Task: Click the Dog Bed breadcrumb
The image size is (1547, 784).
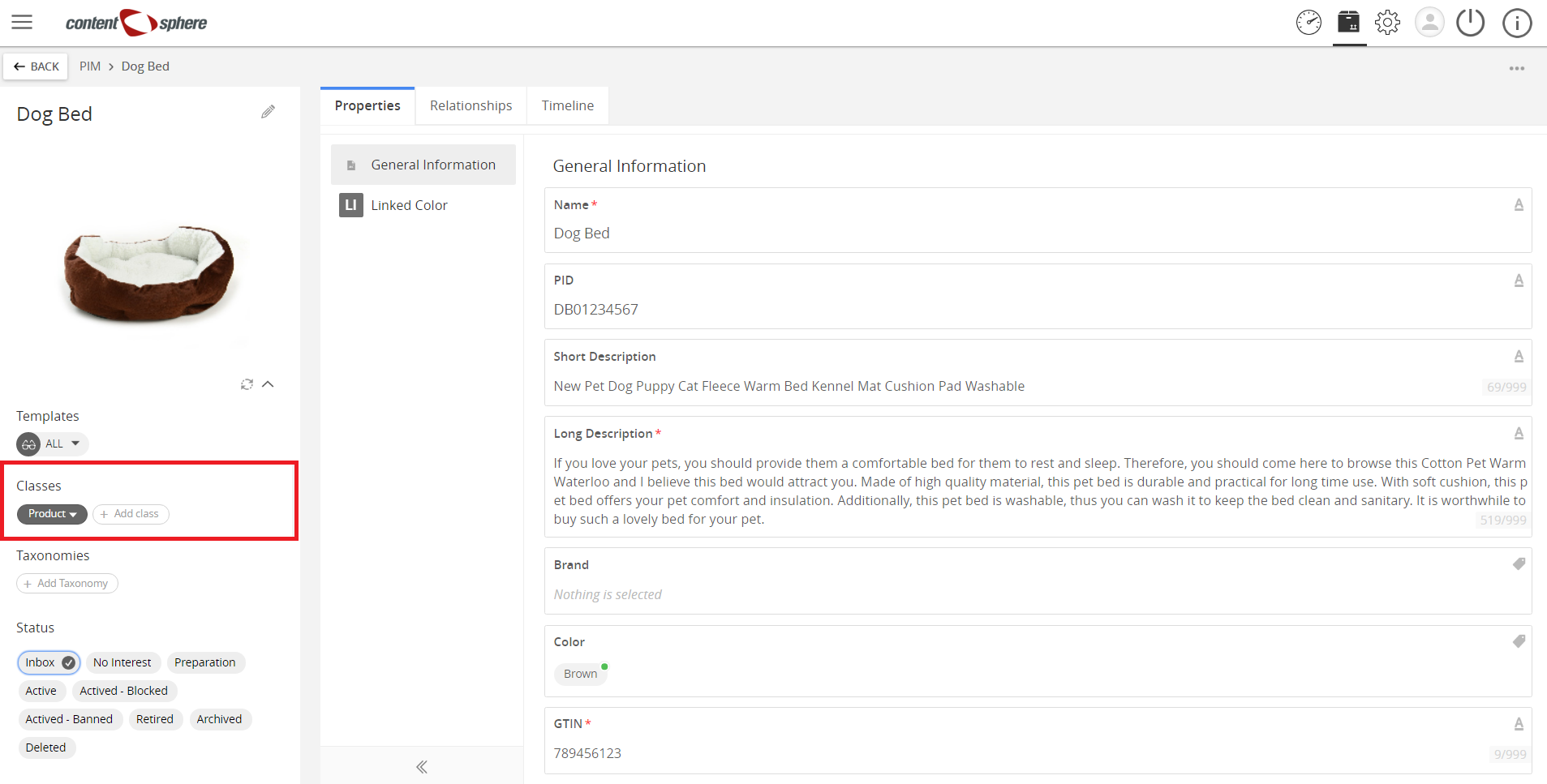Action: click(x=145, y=66)
